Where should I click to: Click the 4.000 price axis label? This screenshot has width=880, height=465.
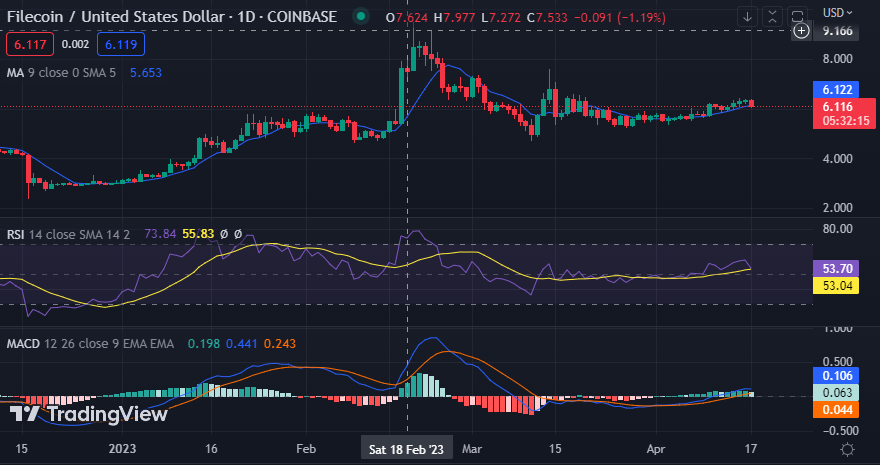pos(837,159)
